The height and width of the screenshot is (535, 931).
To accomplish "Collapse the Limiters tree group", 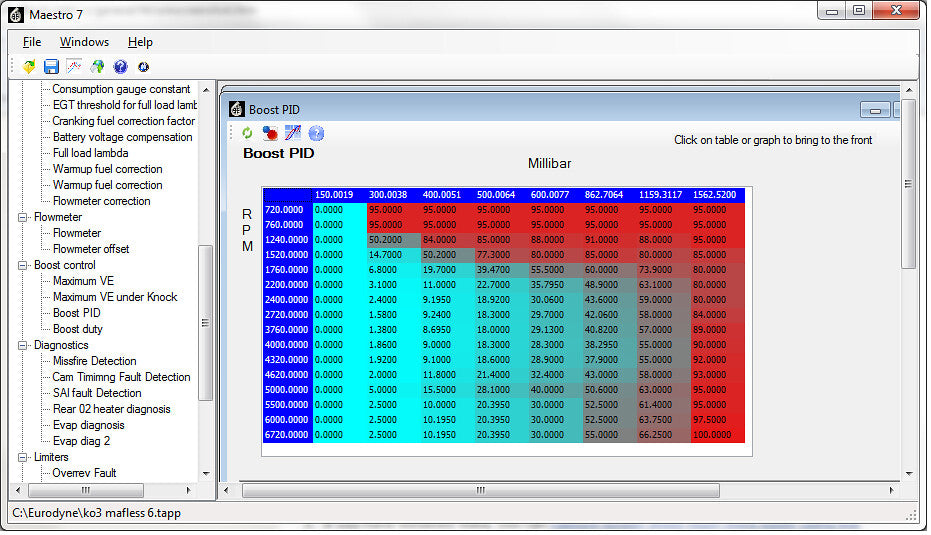I will tap(23, 458).
